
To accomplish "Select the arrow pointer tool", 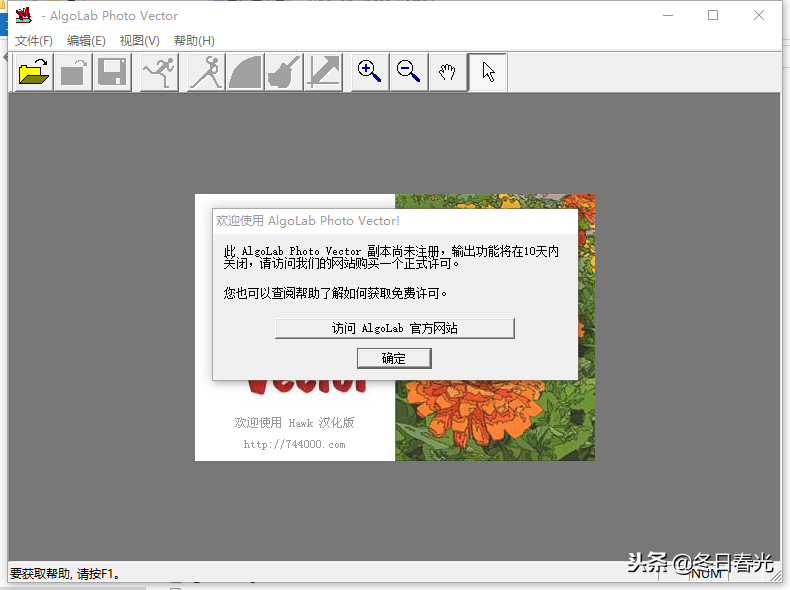I will tap(487, 72).
